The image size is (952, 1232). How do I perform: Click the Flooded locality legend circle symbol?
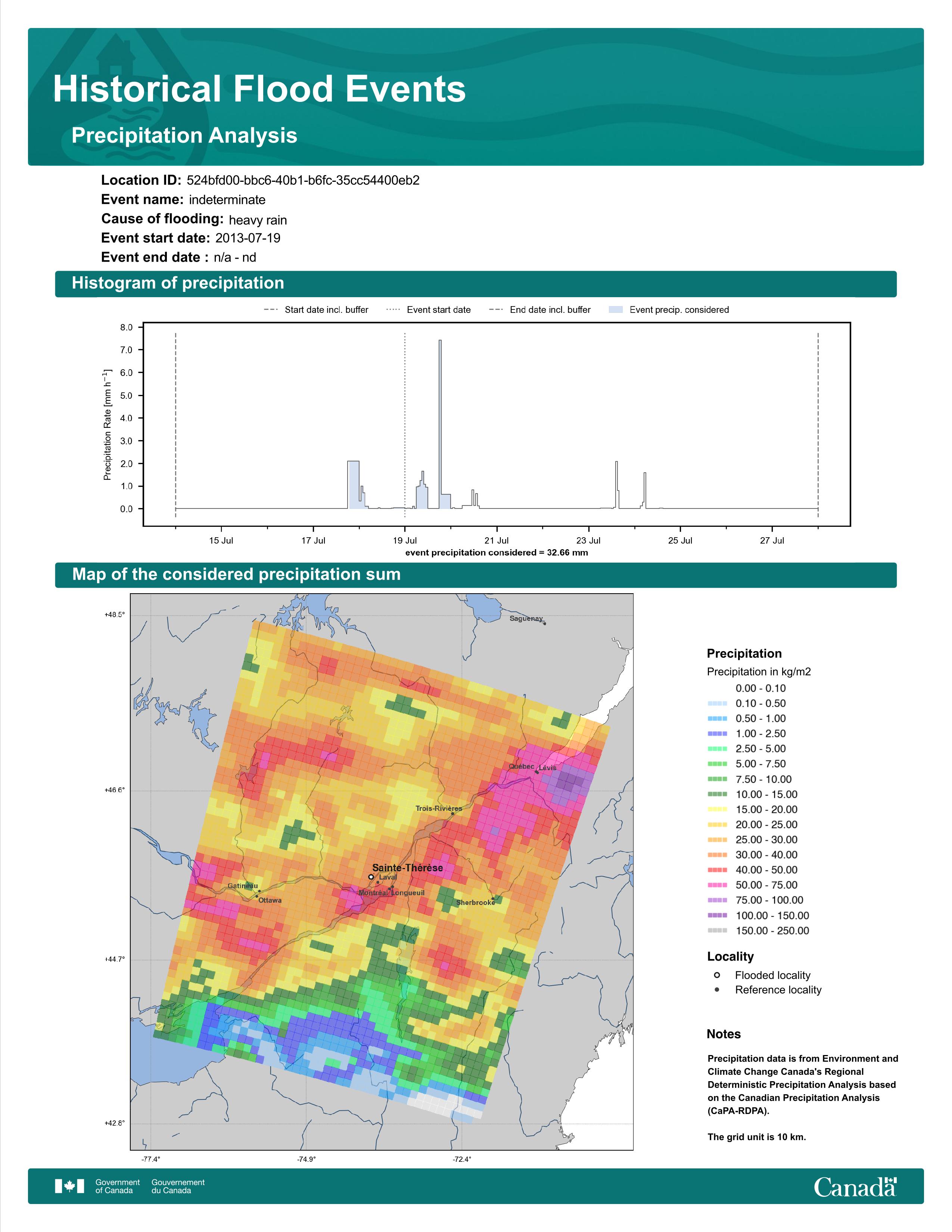[x=717, y=975]
